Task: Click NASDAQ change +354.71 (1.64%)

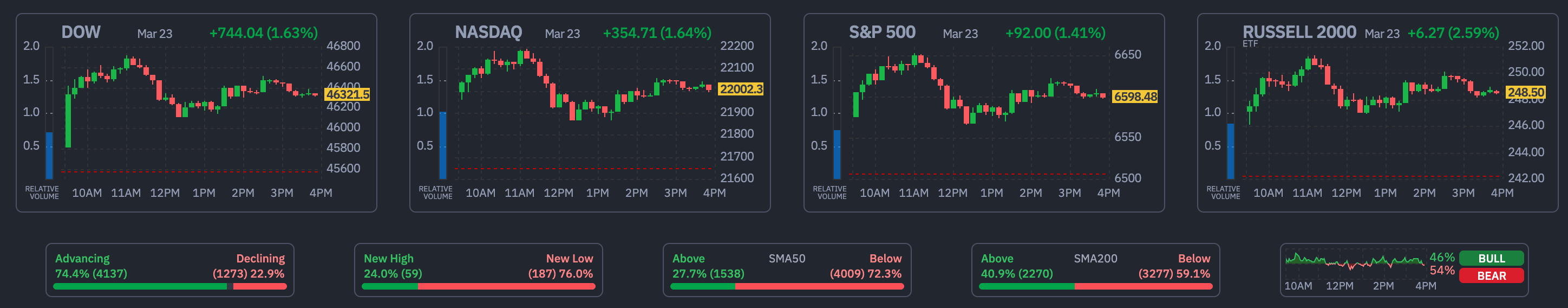Action: coord(657,33)
